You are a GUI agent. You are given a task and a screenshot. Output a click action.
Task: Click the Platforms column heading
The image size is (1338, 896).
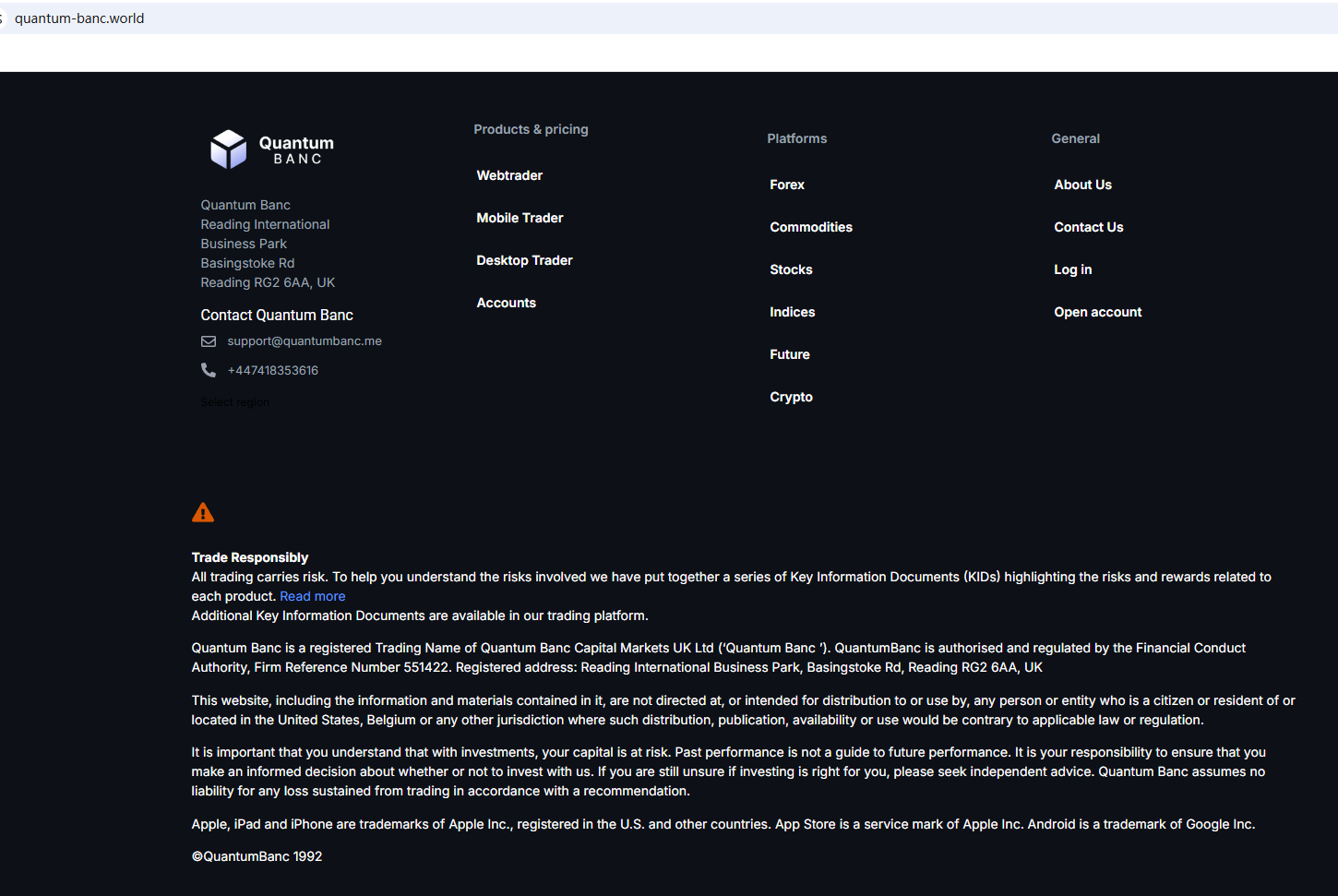[797, 138]
